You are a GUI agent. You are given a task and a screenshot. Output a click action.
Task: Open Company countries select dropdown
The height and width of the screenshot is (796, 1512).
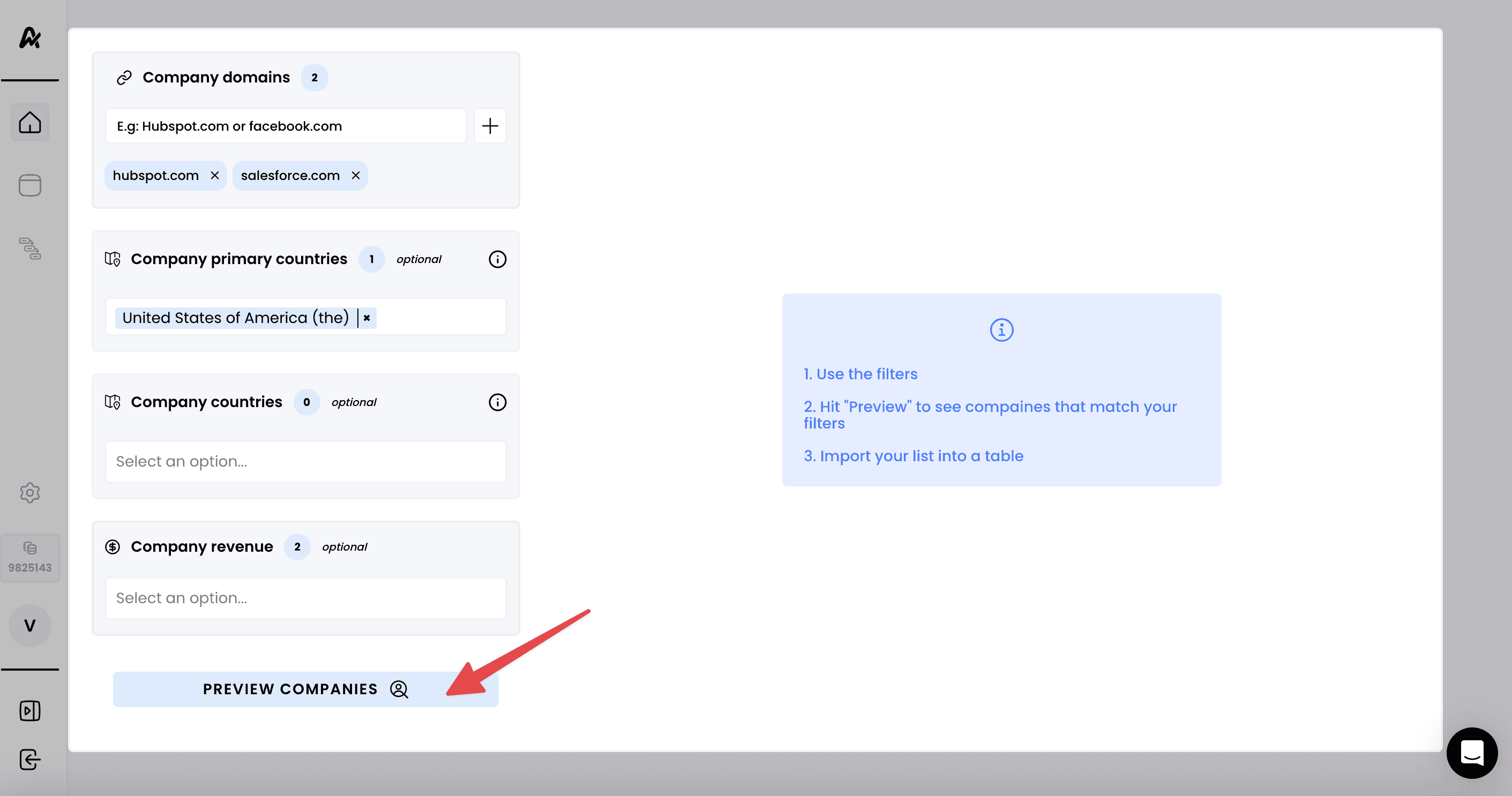pyautogui.click(x=305, y=461)
